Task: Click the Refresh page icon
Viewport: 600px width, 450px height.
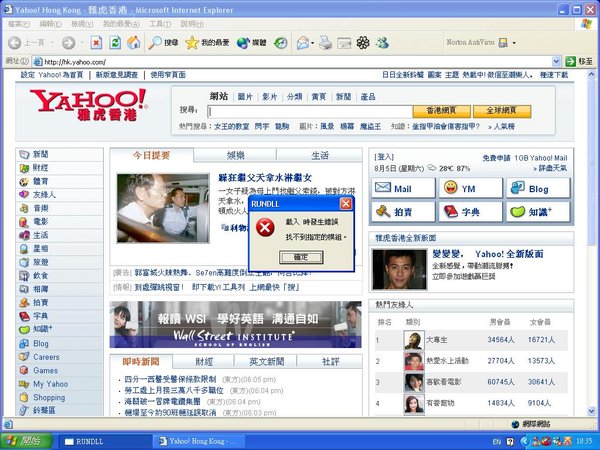Action: point(115,42)
